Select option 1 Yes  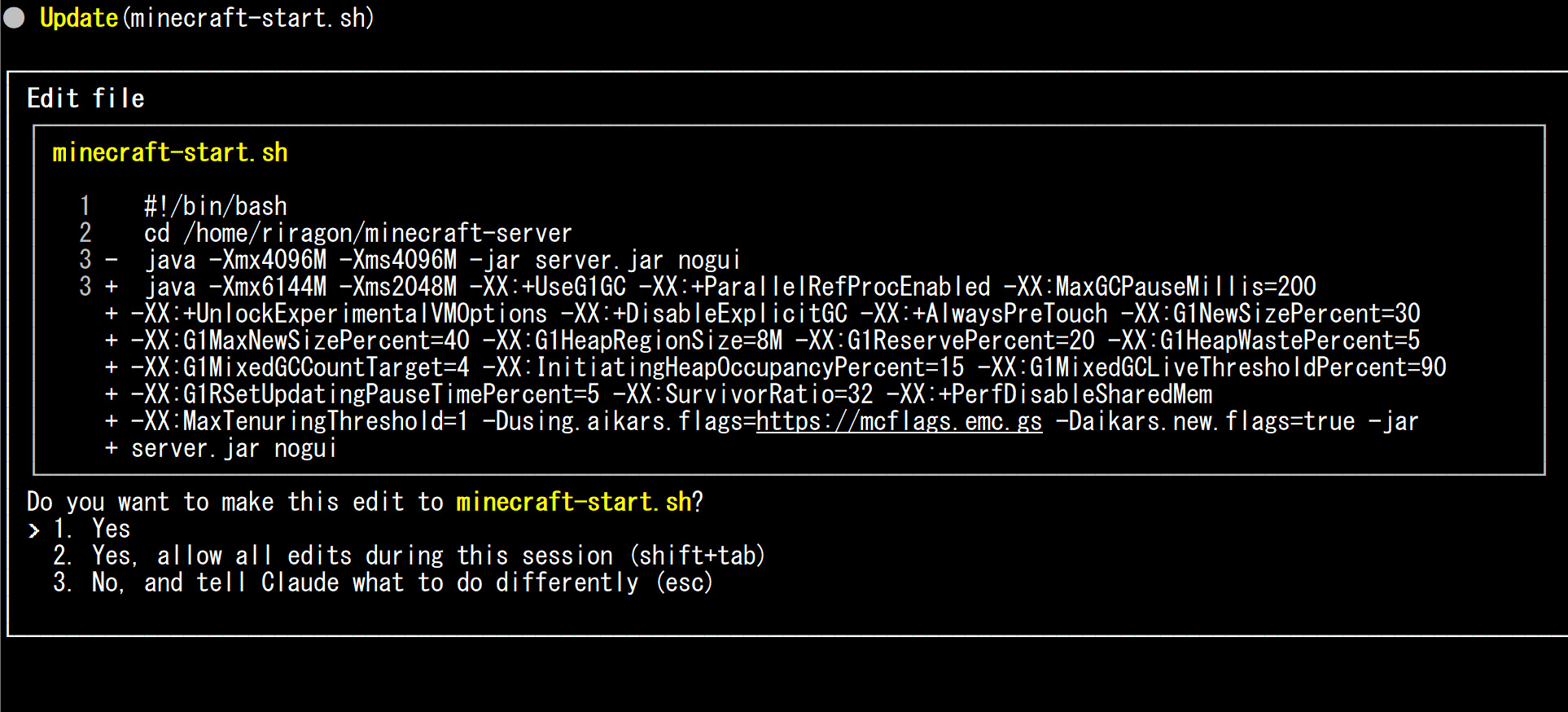(x=111, y=530)
